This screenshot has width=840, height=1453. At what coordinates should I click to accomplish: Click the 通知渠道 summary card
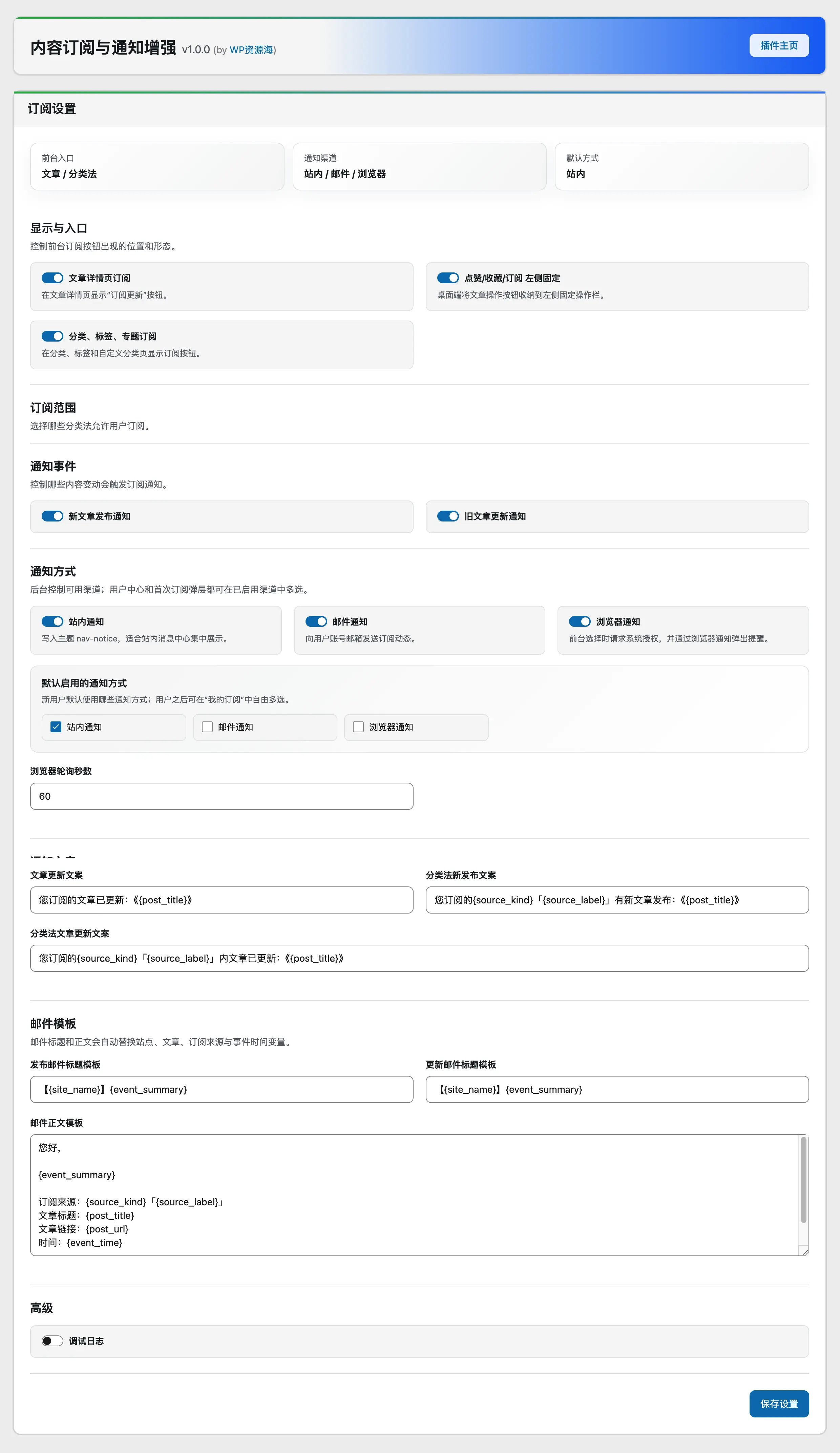pyautogui.click(x=419, y=167)
